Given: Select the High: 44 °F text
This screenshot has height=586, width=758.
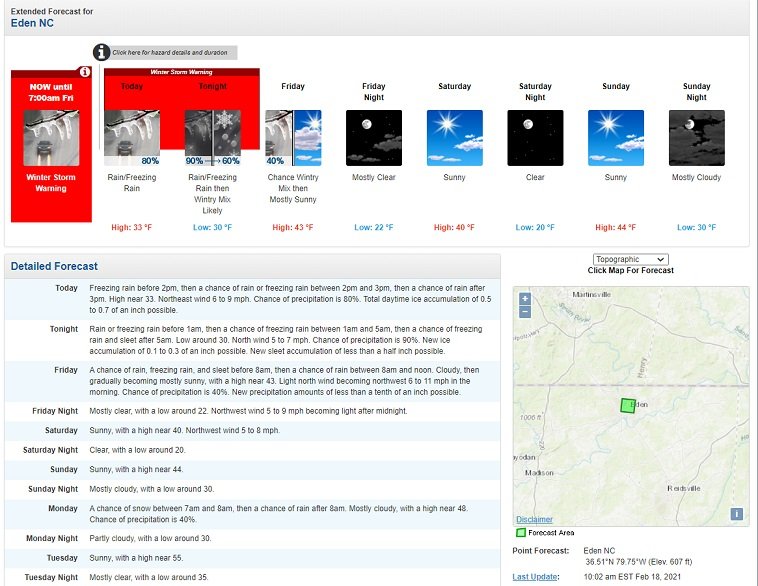Looking at the screenshot, I should click(616, 227).
